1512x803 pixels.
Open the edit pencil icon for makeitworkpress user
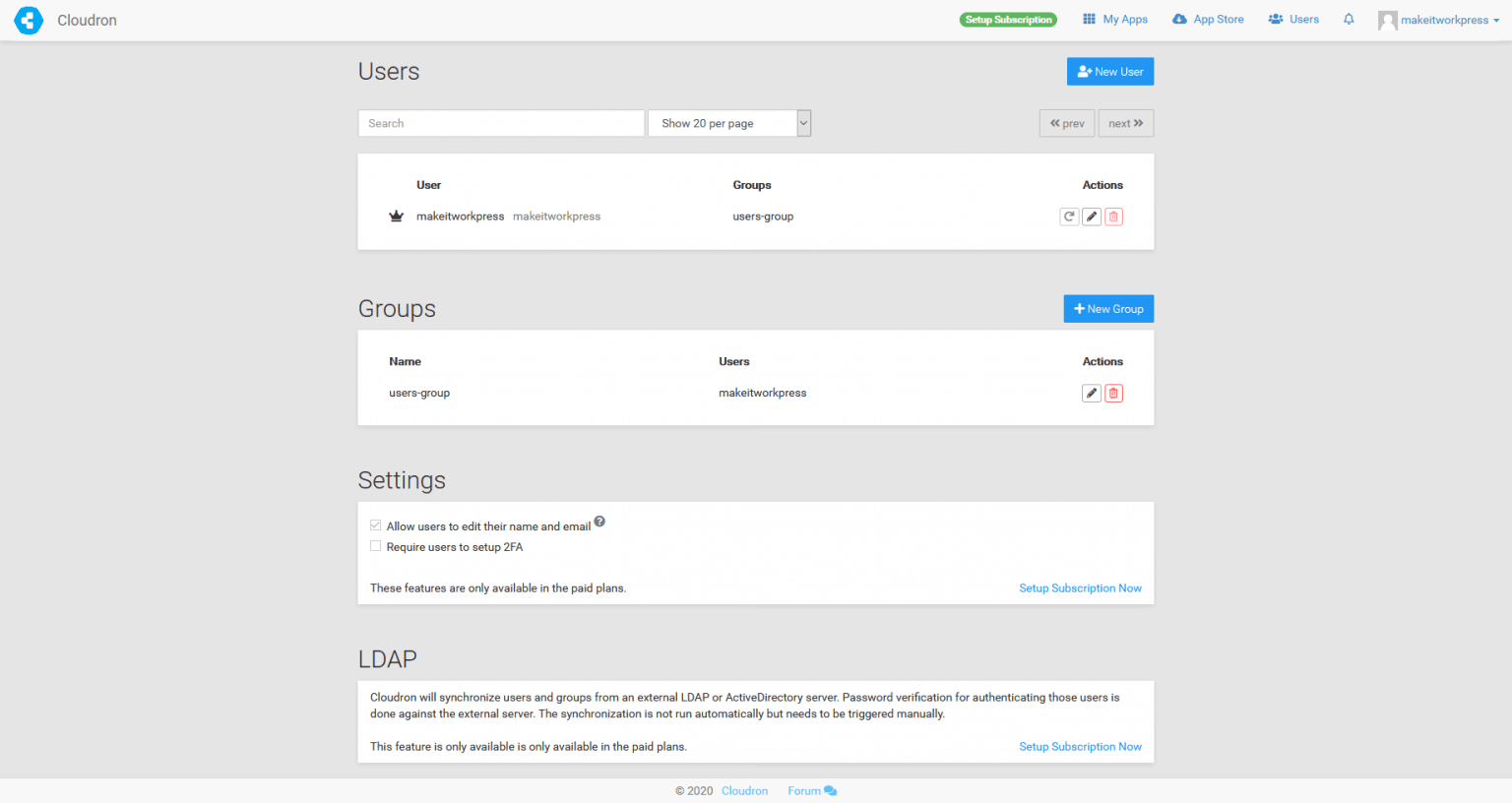[x=1091, y=216]
